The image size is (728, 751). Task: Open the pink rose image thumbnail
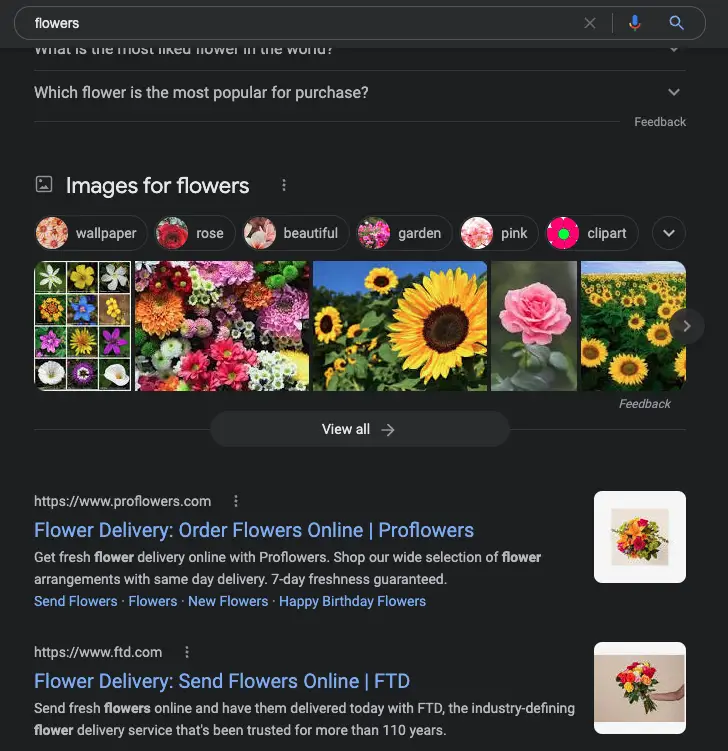(534, 326)
